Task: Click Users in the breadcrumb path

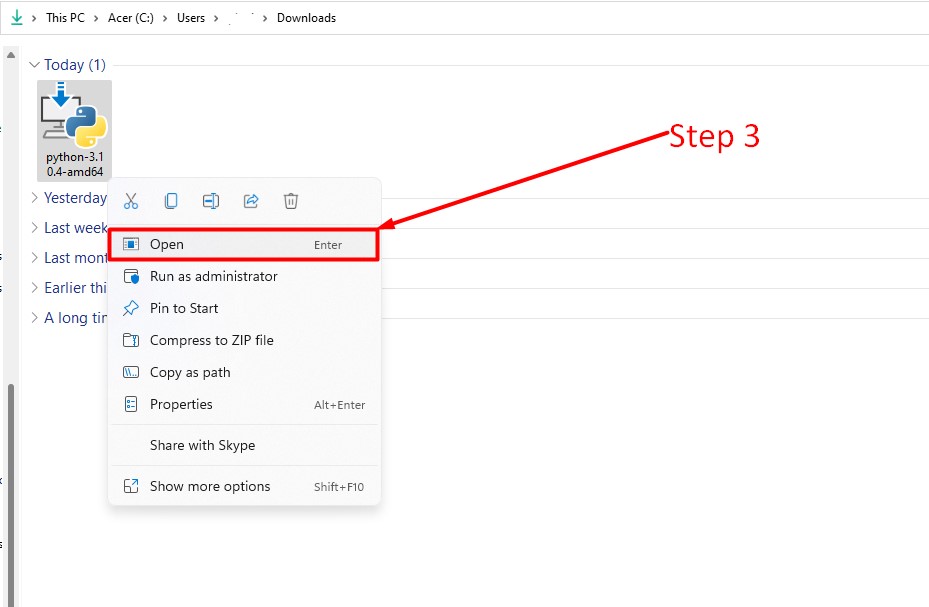Action: 191,18
